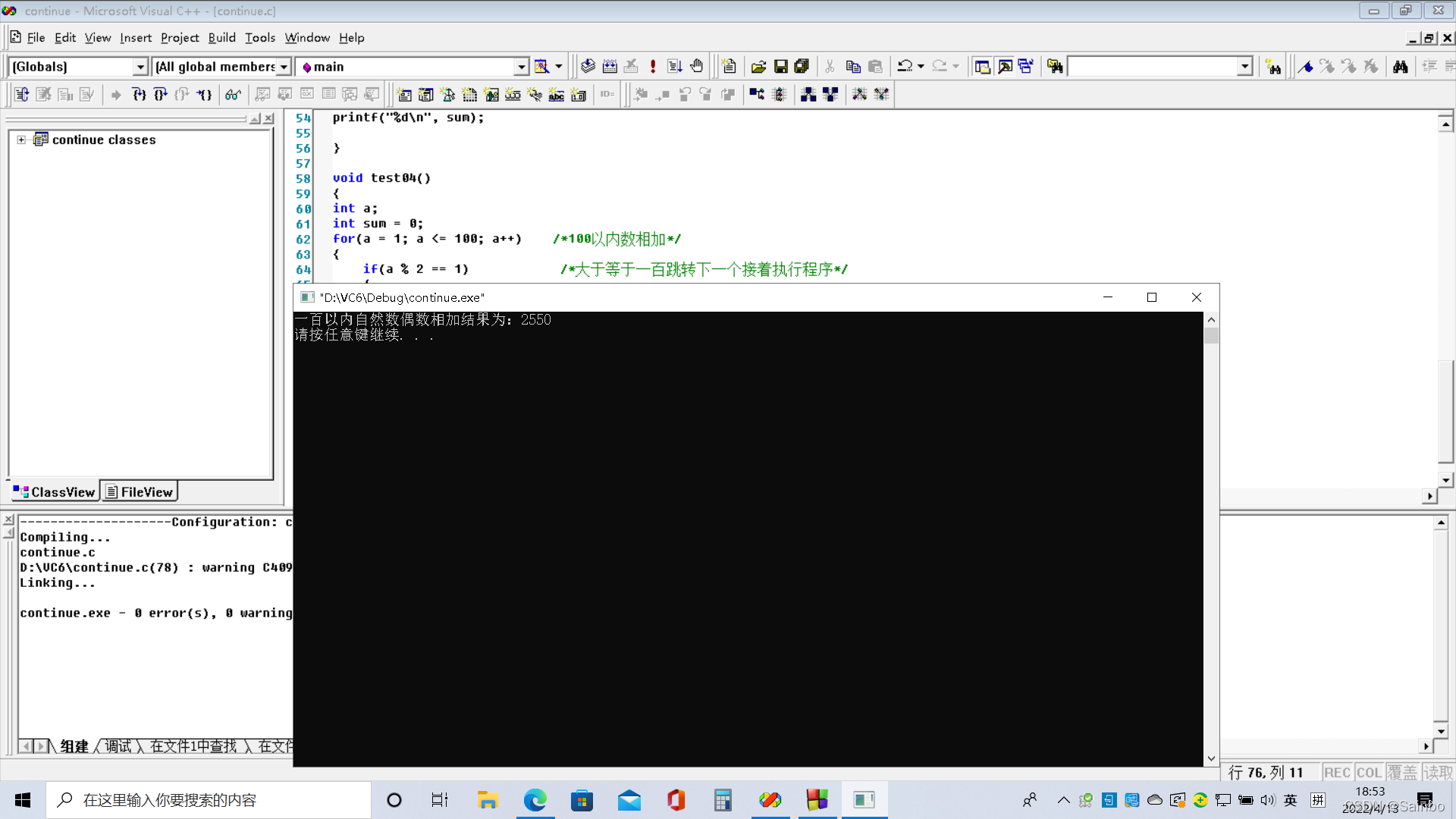Open the Build menu
Viewport: 1456px width, 819px height.
pos(221,37)
